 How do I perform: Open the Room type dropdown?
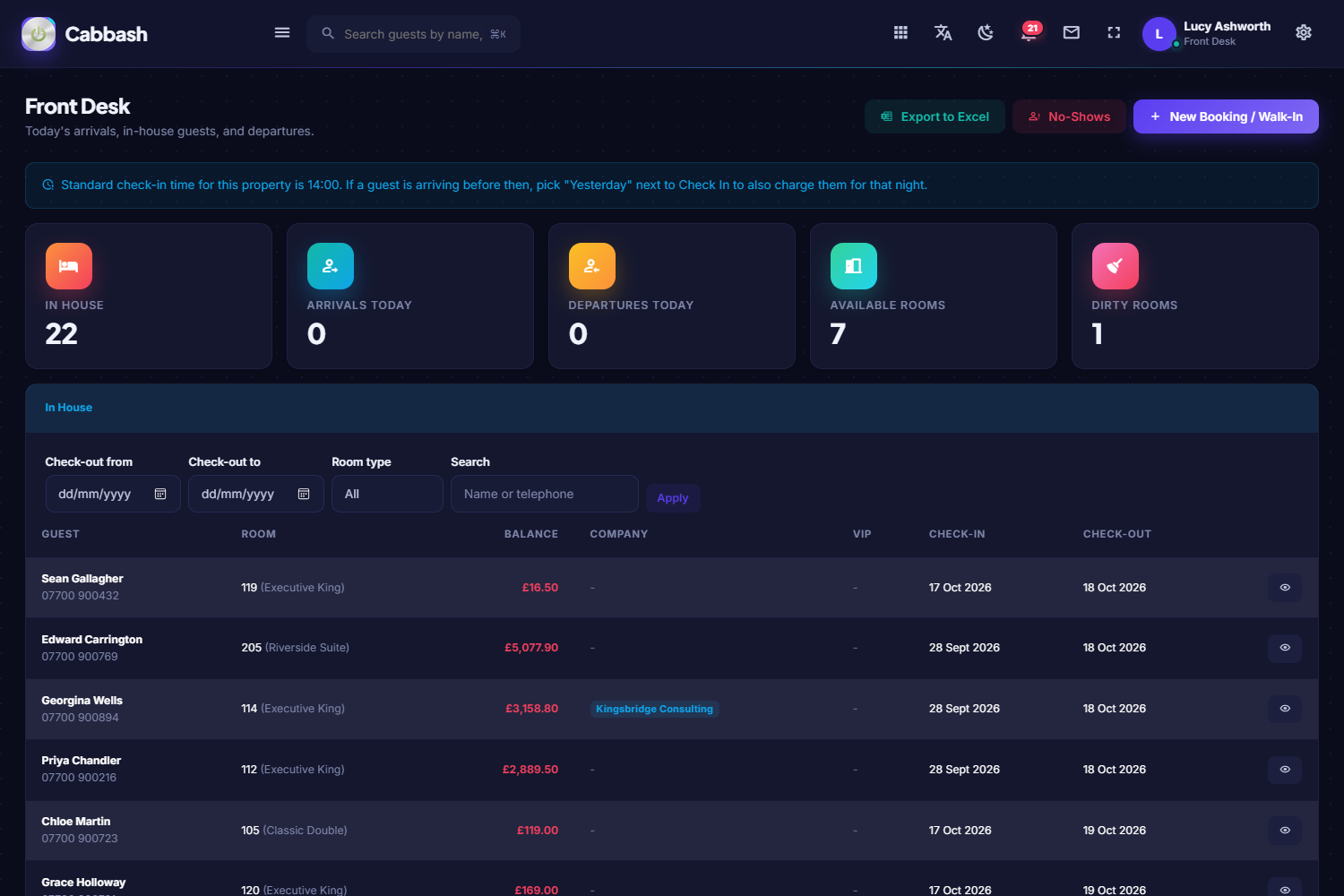(387, 494)
